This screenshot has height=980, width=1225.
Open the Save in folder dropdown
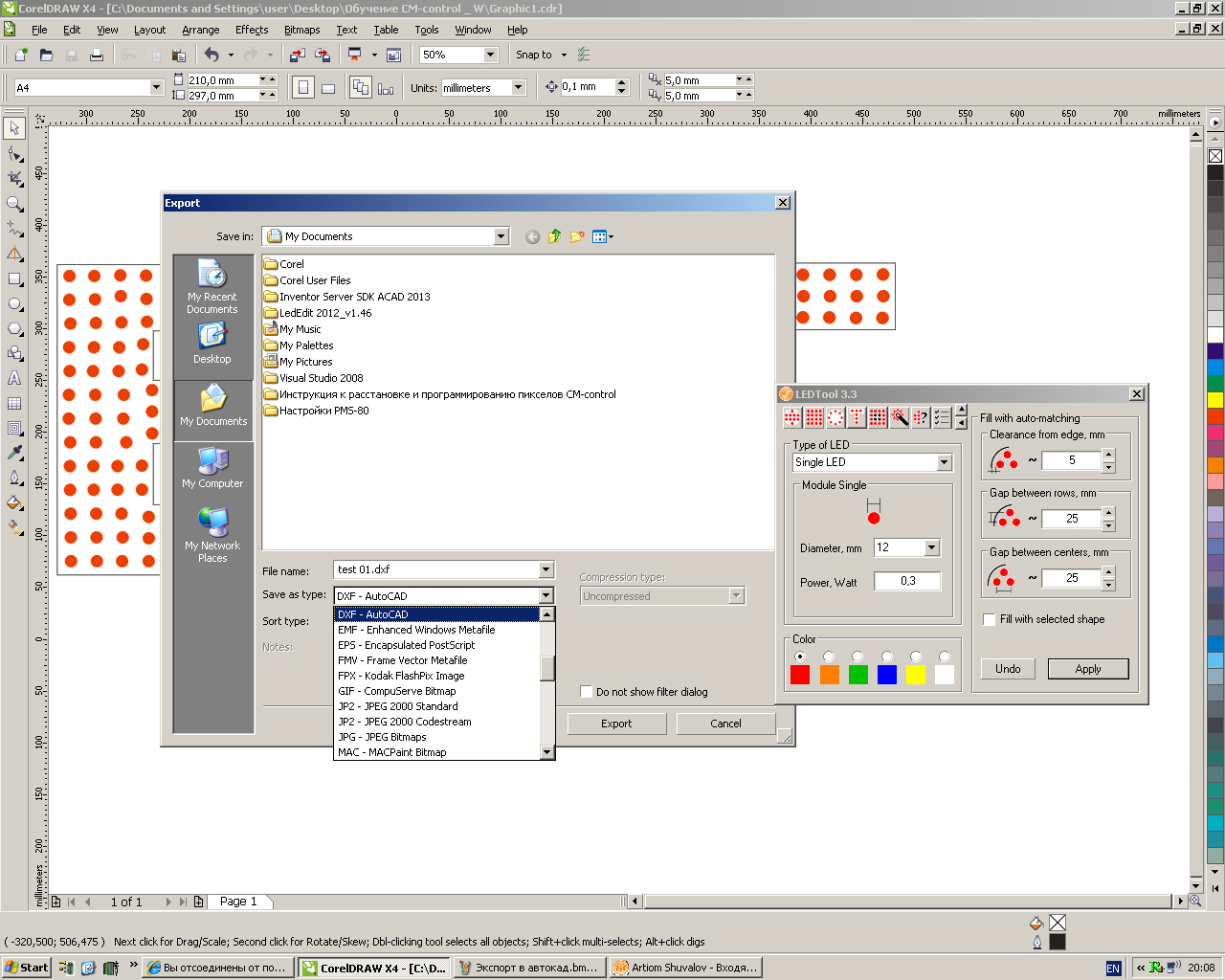[501, 236]
